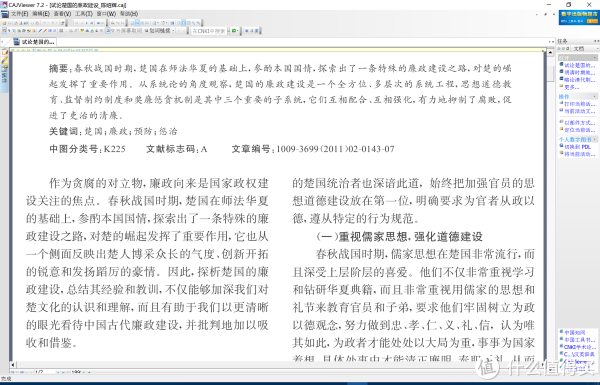The height and width of the screenshot is (385, 600).
Task: Click the 中国知网 link at bottom right
Action: (575, 333)
